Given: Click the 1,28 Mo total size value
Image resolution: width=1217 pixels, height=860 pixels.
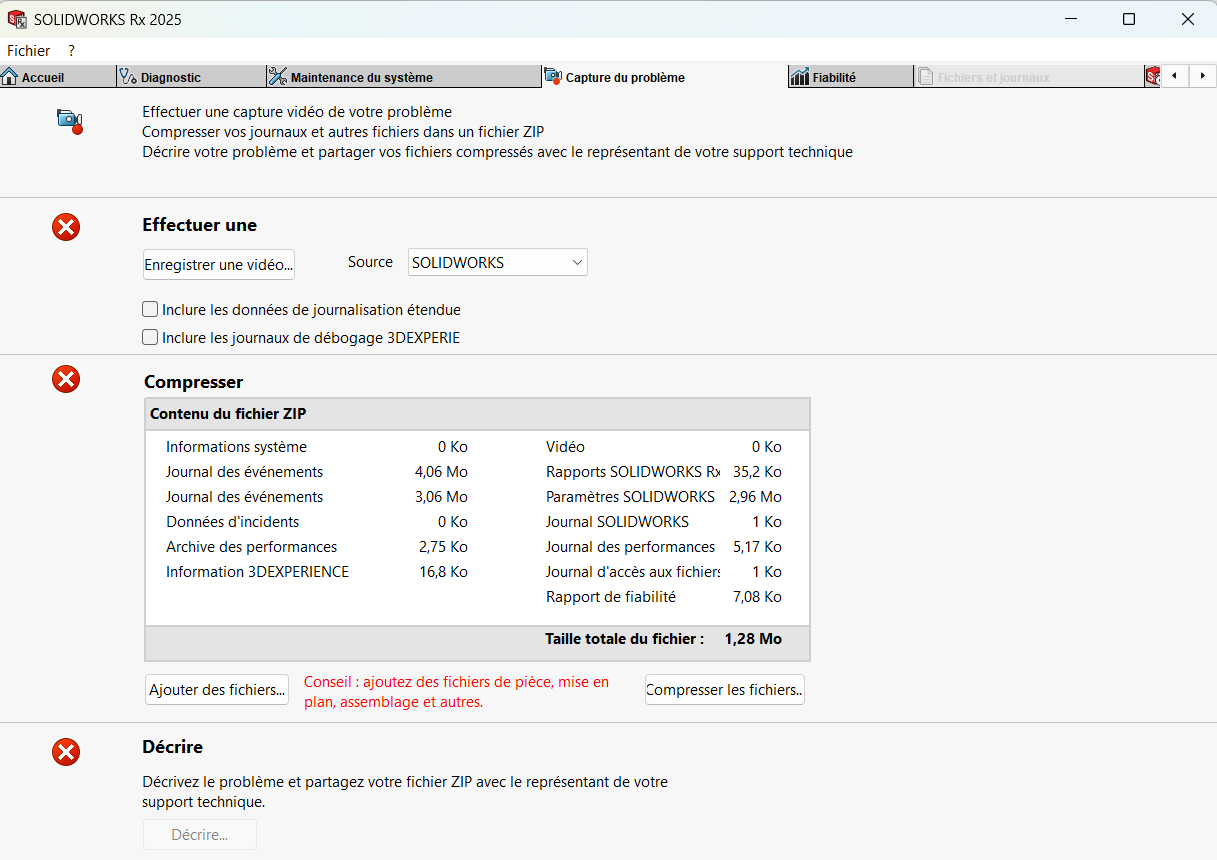Looking at the screenshot, I should point(753,639).
